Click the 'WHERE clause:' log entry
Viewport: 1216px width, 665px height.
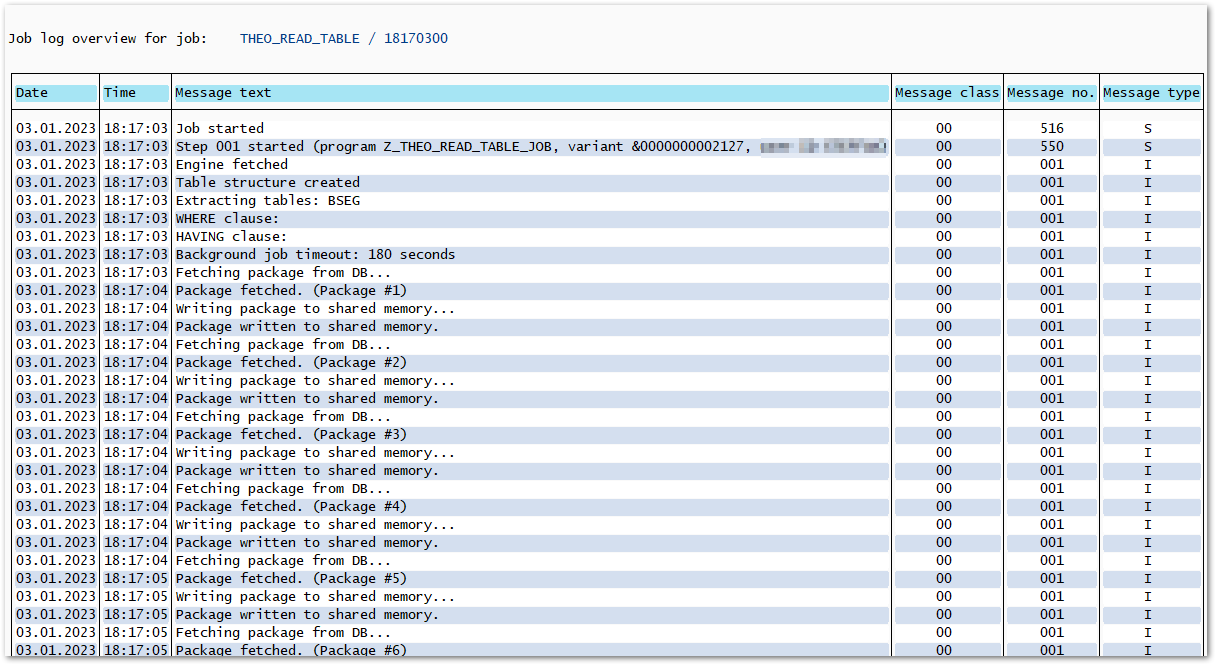click(228, 218)
